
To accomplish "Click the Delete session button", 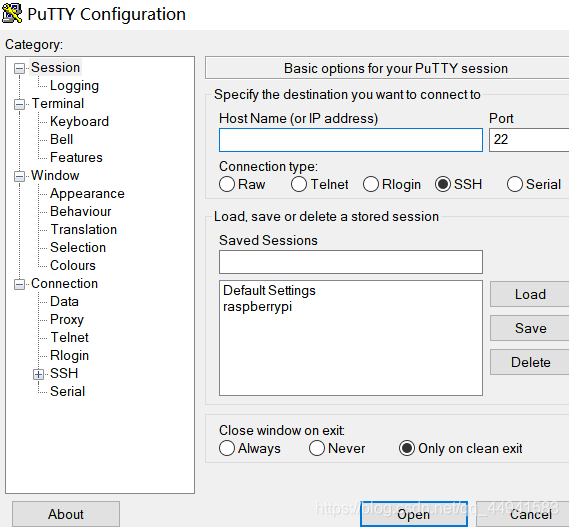I will tap(530, 362).
